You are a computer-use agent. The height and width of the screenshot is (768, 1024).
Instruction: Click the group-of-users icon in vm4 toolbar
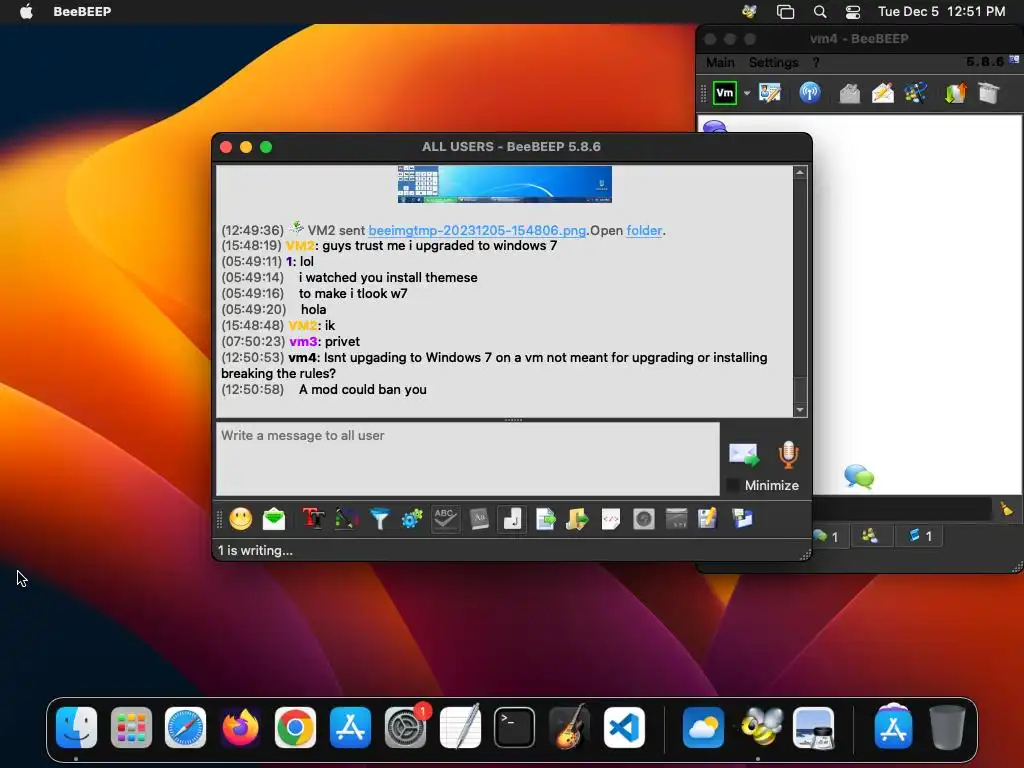tap(916, 93)
